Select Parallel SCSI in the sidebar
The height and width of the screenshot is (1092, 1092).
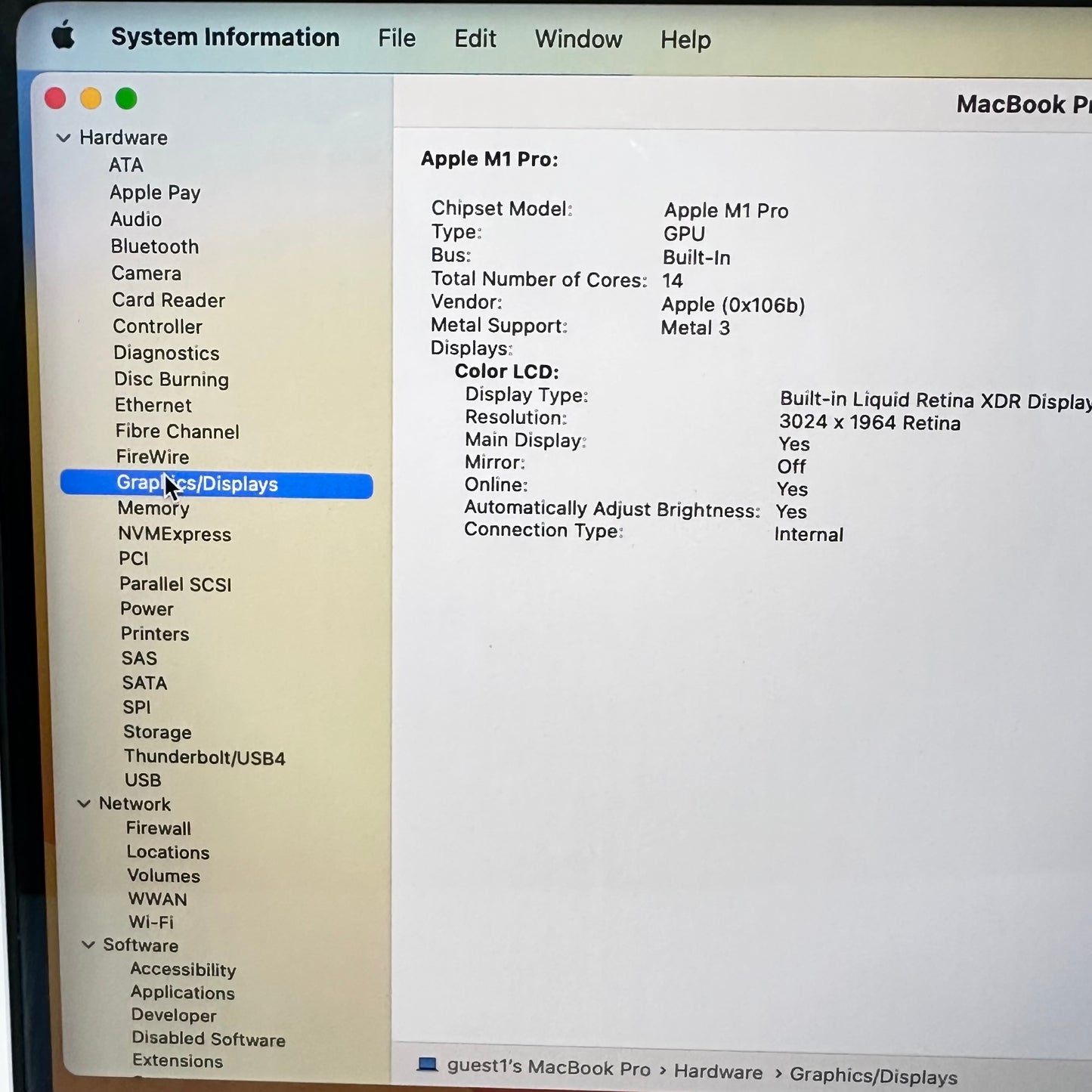pos(175,584)
